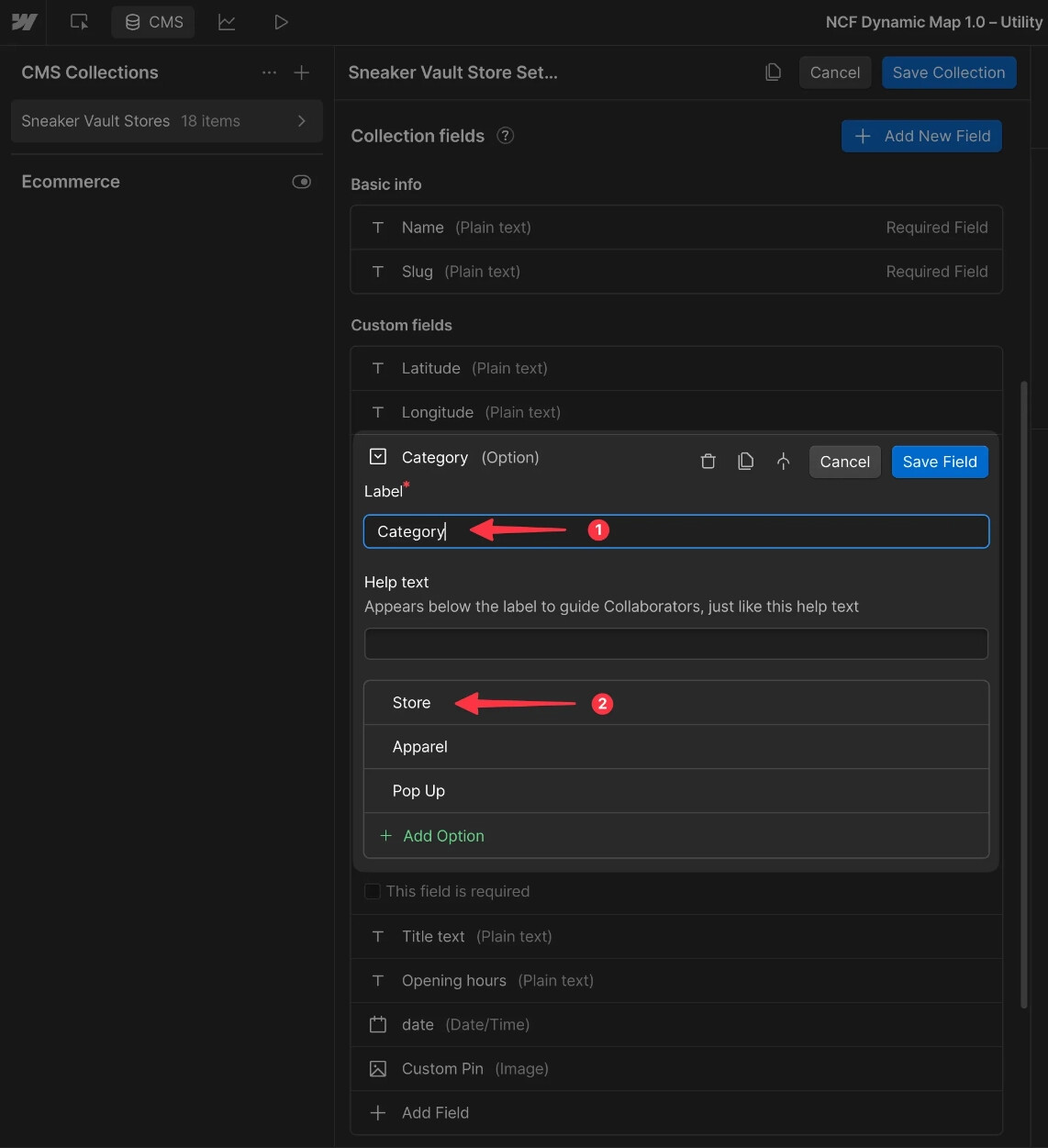Open the Designer canvas icon
The image size is (1048, 1148).
point(80,22)
